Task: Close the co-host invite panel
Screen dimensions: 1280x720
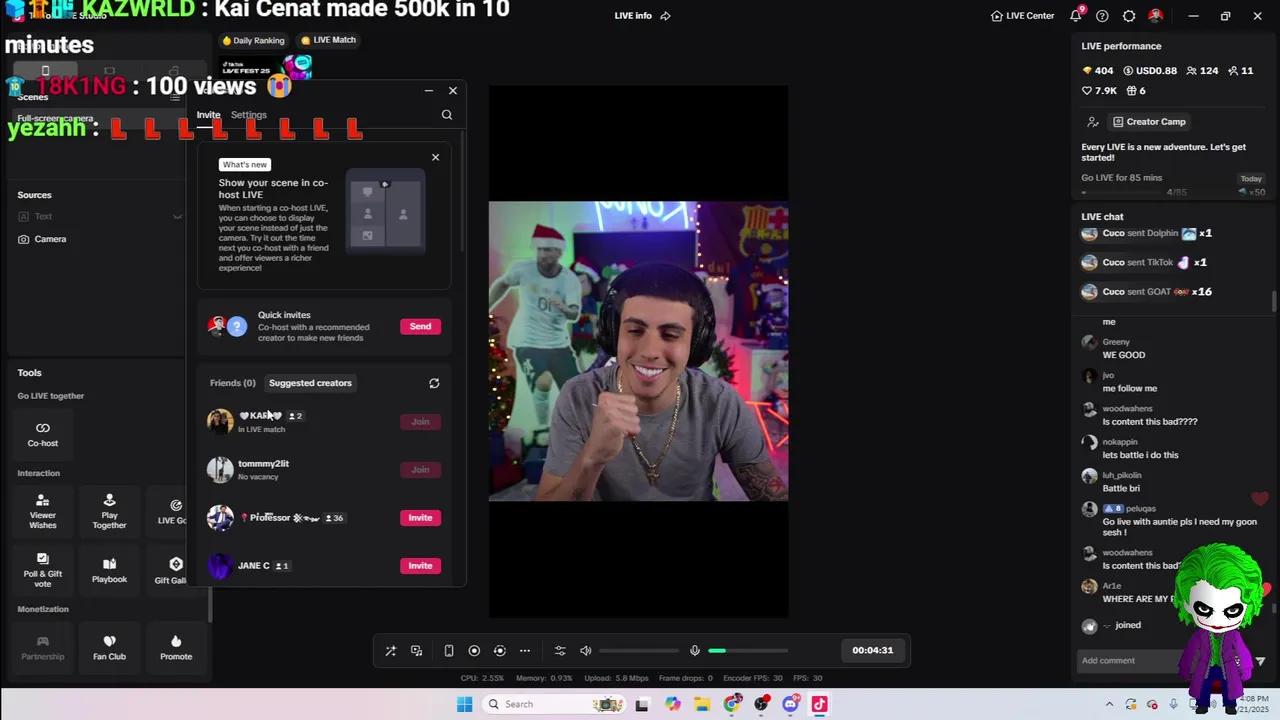Action: pos(453,91)
